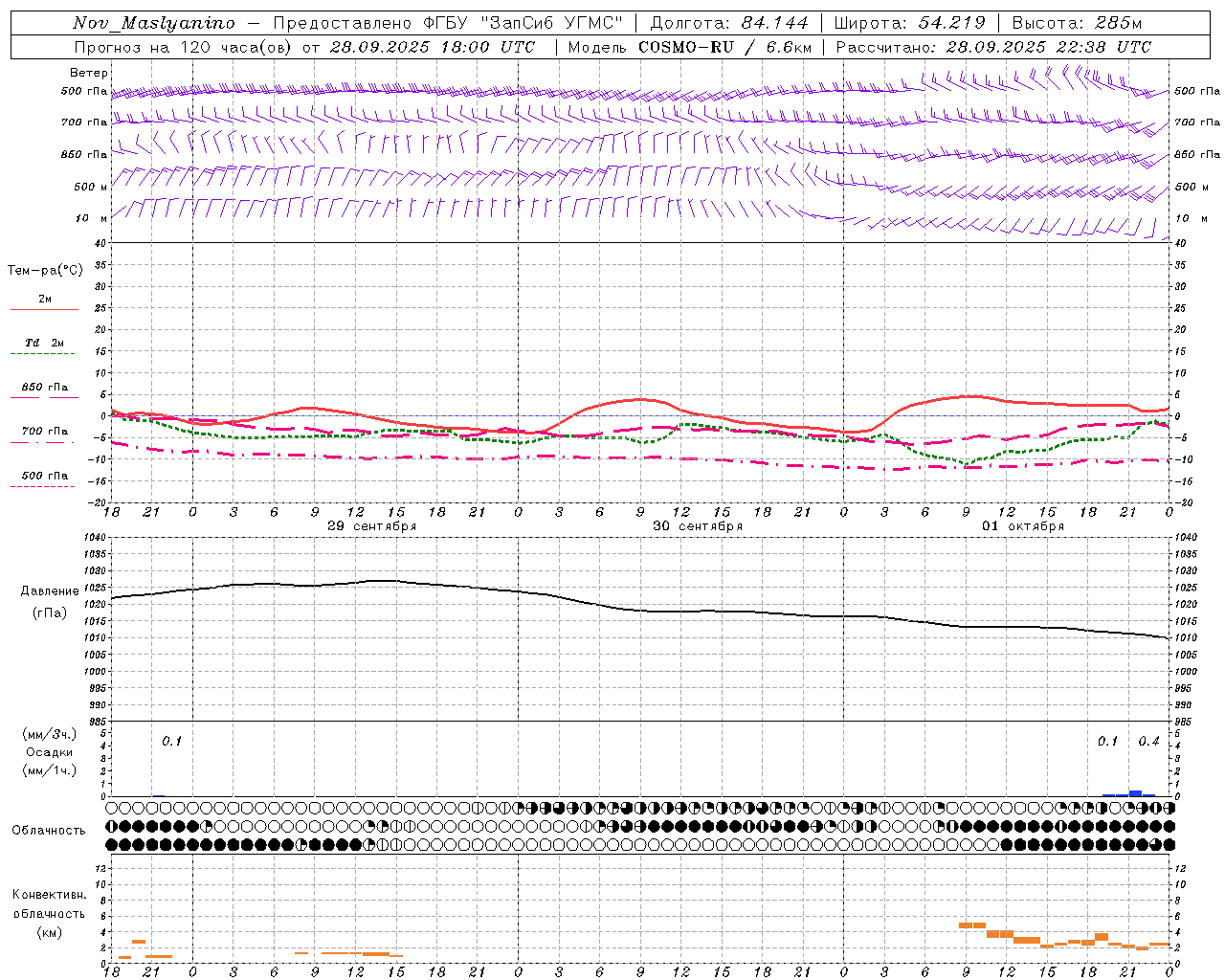
Task: Click the 'Осадки' precipitation panel label
Action: coord(50,752)
